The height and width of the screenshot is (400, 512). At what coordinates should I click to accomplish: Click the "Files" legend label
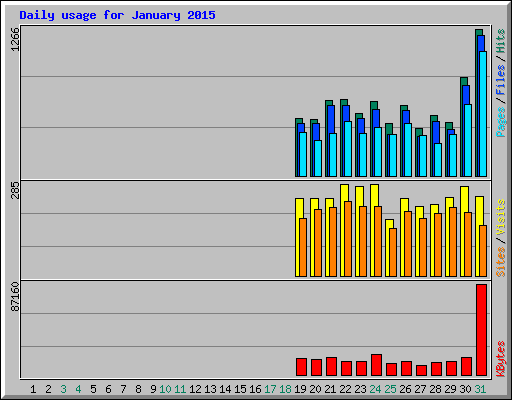point(500,80)
